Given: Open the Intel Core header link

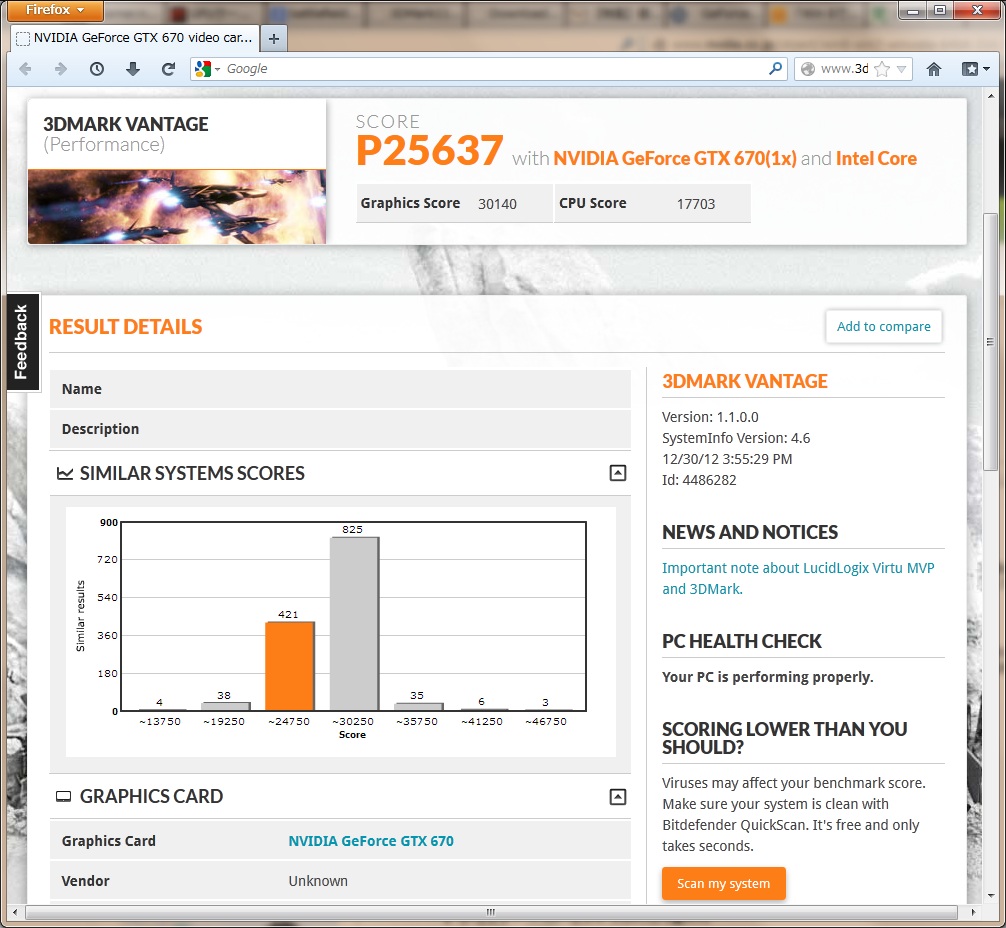Looking at the screenshot, I should coord(876,159).
